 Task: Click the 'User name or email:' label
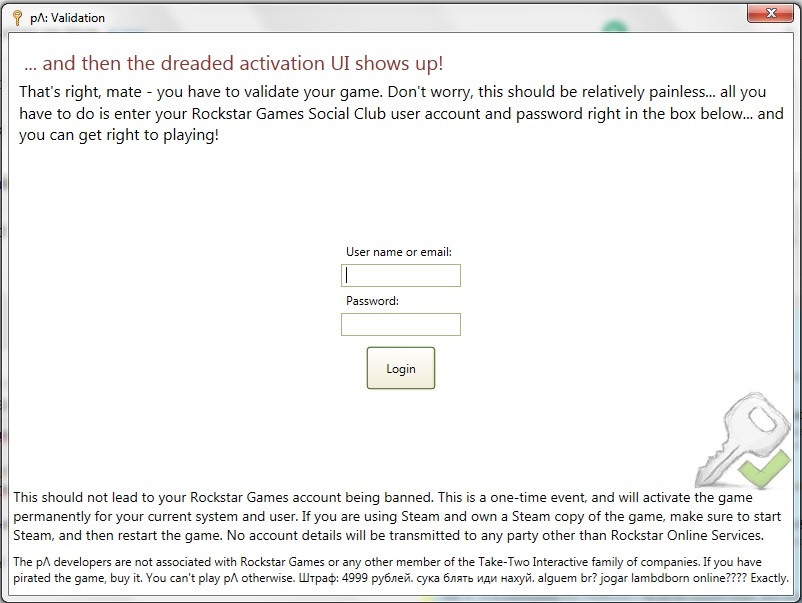tap(399, 252)
